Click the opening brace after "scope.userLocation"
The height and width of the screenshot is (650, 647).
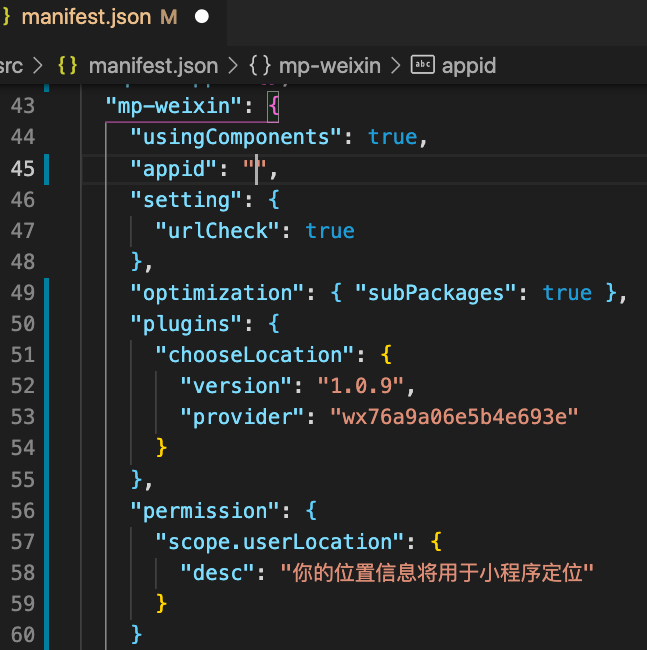point(436,542)
